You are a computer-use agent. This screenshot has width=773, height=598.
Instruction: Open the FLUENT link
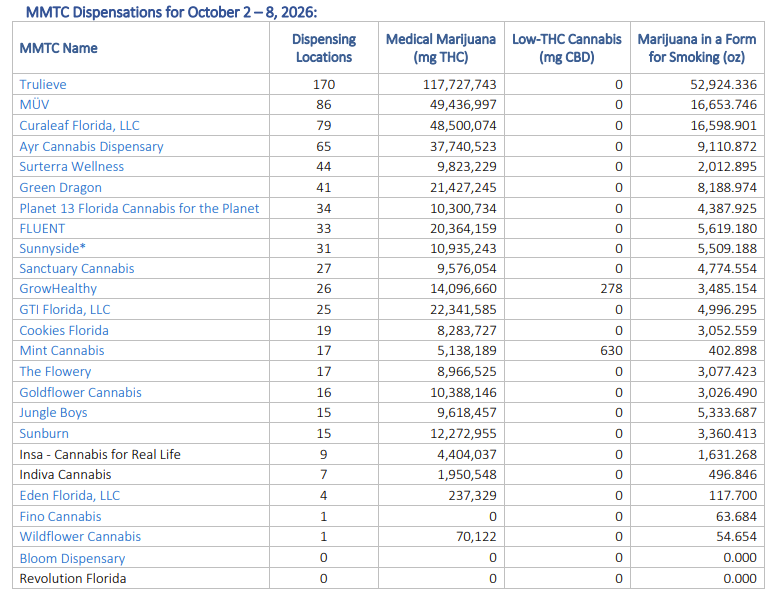tap(42, 229)
